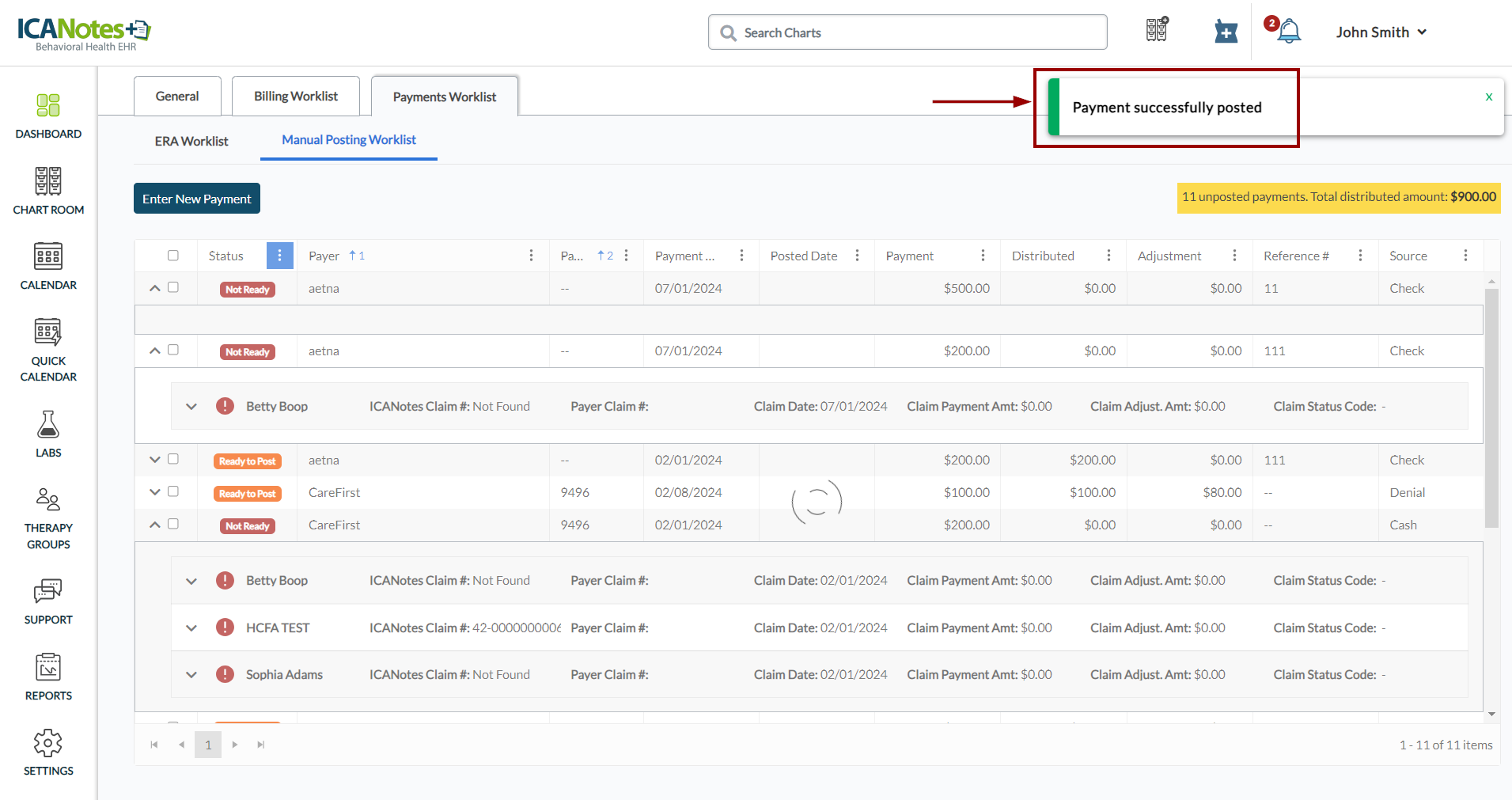This screenshot has height=800, width=1512.
Task: Click the Search Charts input field
Action: click(908, 32)
